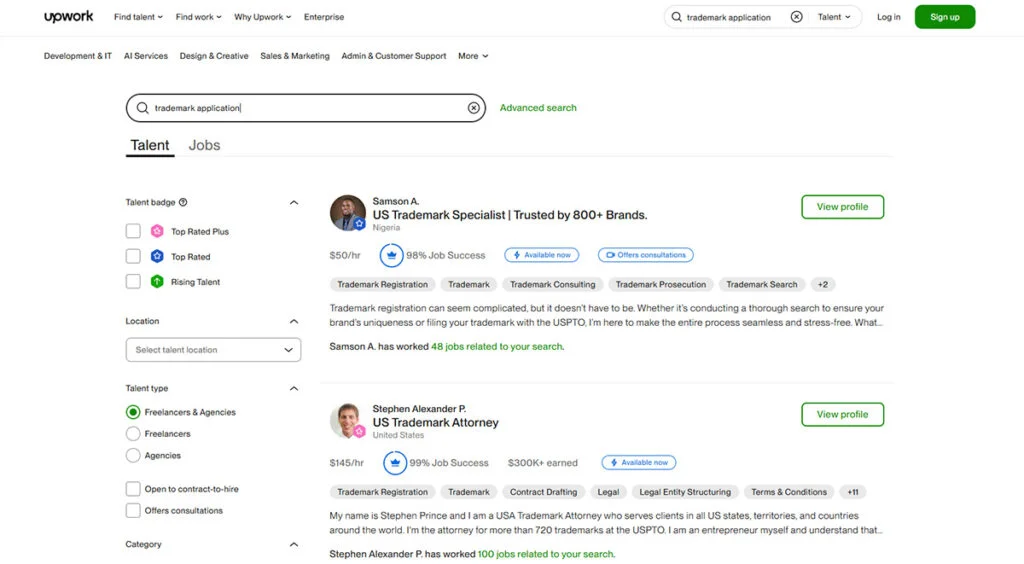Click US Trademark Specialist title

(x=510, y=215)
